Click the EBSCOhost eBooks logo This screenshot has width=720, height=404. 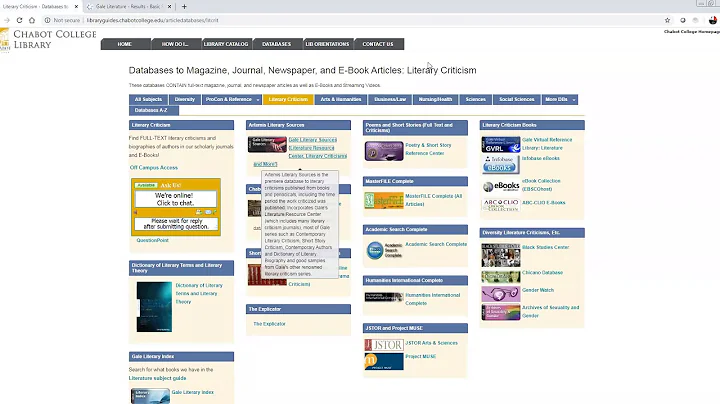tap(501, 186)
